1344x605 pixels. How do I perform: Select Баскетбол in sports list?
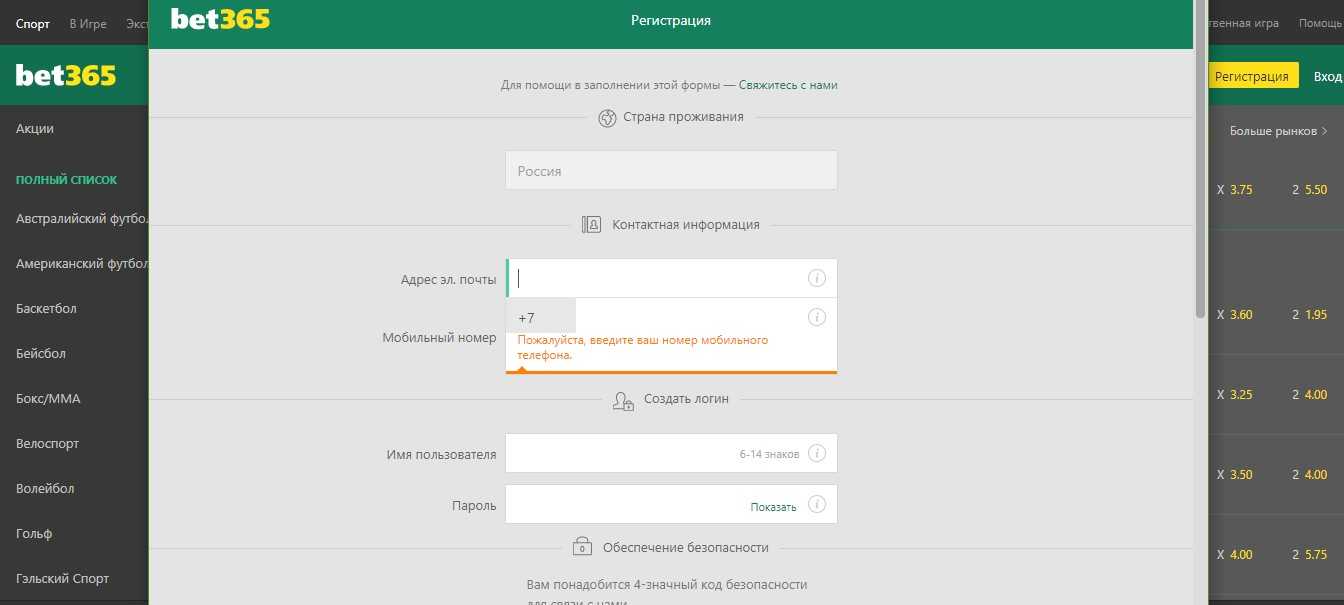46,308
